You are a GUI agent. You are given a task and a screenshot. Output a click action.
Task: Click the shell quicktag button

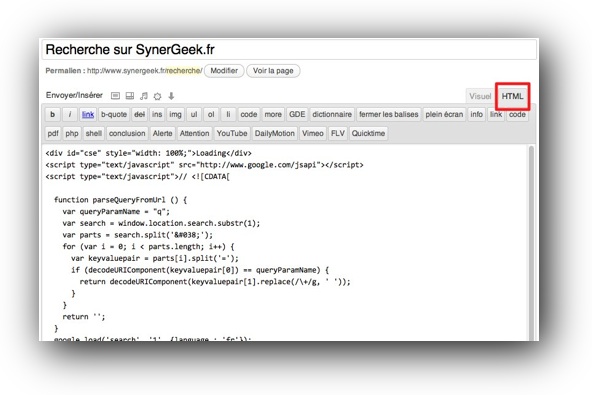click(94, 133)
